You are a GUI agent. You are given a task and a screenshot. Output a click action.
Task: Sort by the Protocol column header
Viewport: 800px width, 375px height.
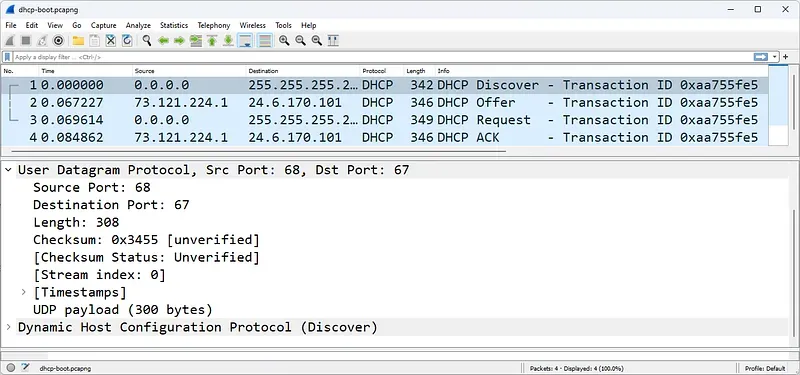(x=382, y=71)
